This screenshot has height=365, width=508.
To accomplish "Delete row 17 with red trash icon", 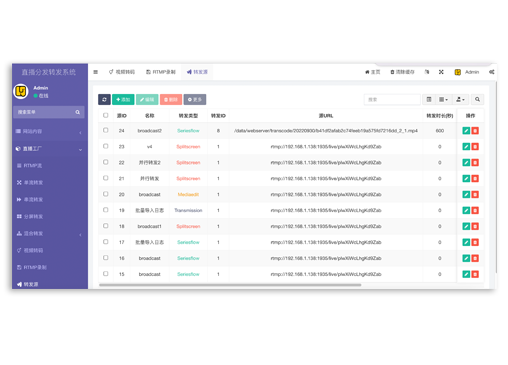I will tap(475, 242).
